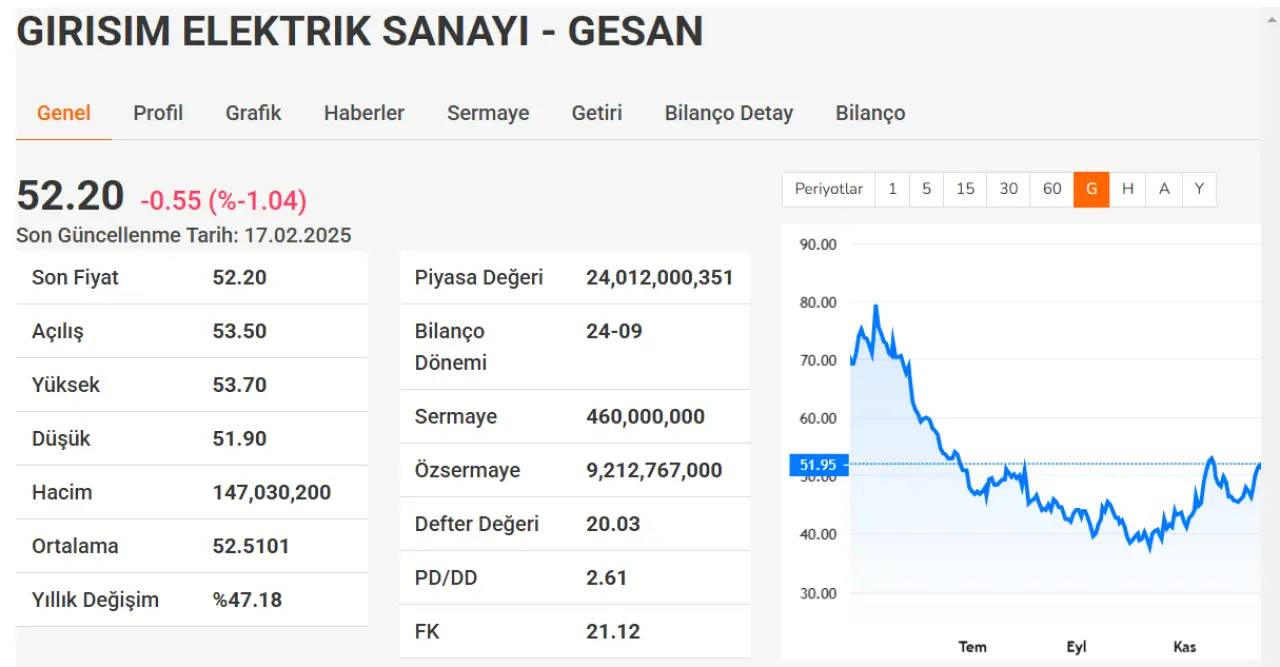Click the Periyotlar label in chart toolbar
This screenshot has height=667, width=1280.
tap(828, 189)
